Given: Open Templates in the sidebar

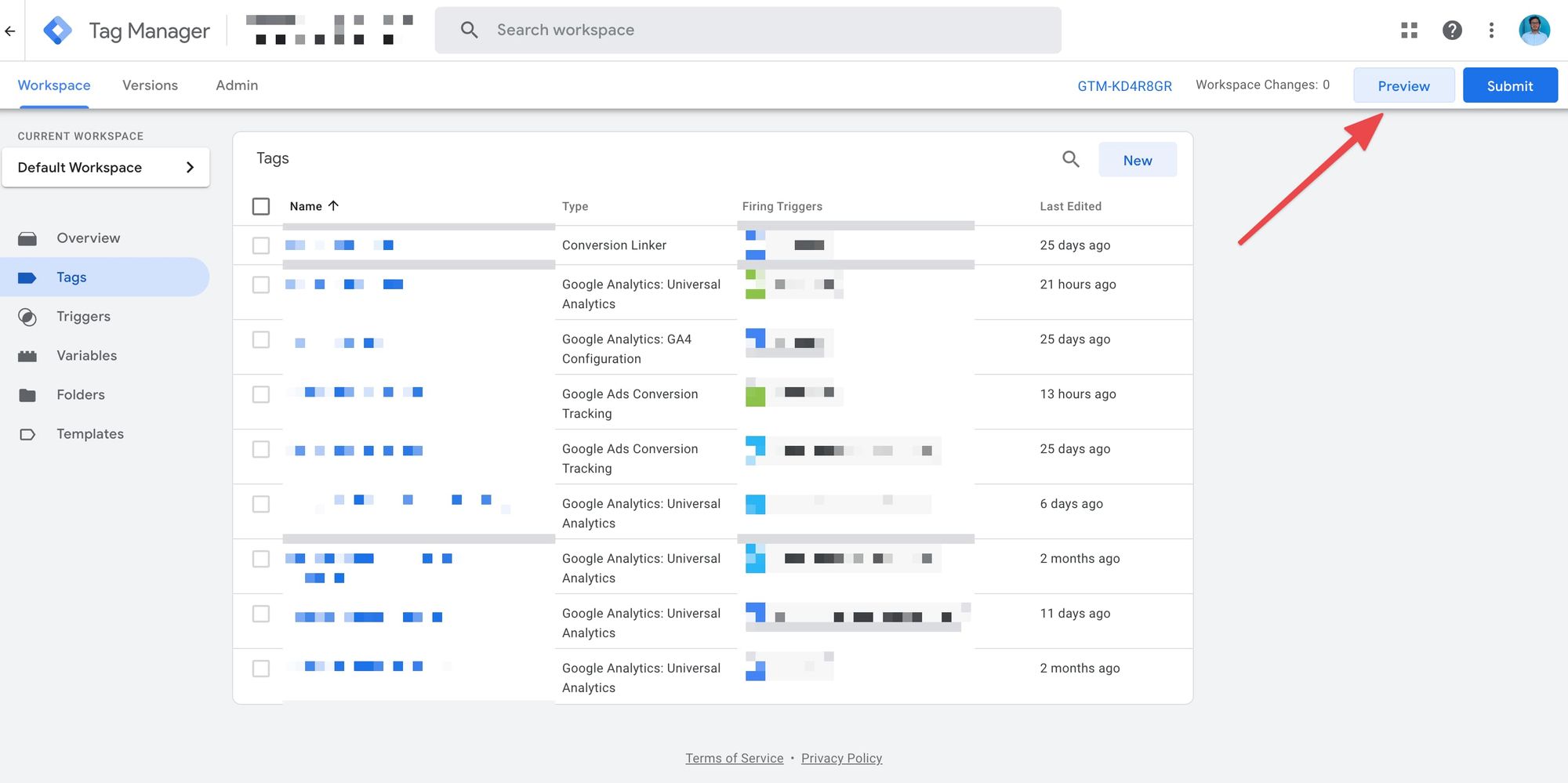Looking at the screenshot, I should pyautogui.click(x=90, y=434).
